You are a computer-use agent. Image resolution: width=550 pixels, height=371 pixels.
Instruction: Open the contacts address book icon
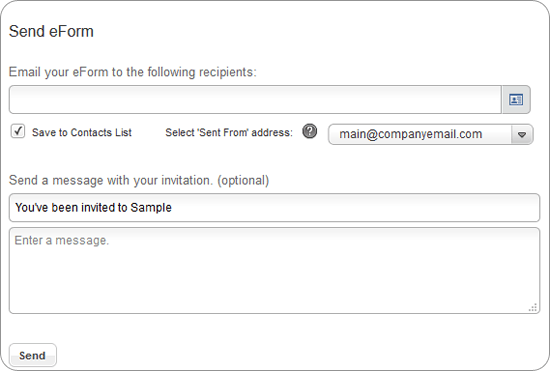(x=516, y=100)
